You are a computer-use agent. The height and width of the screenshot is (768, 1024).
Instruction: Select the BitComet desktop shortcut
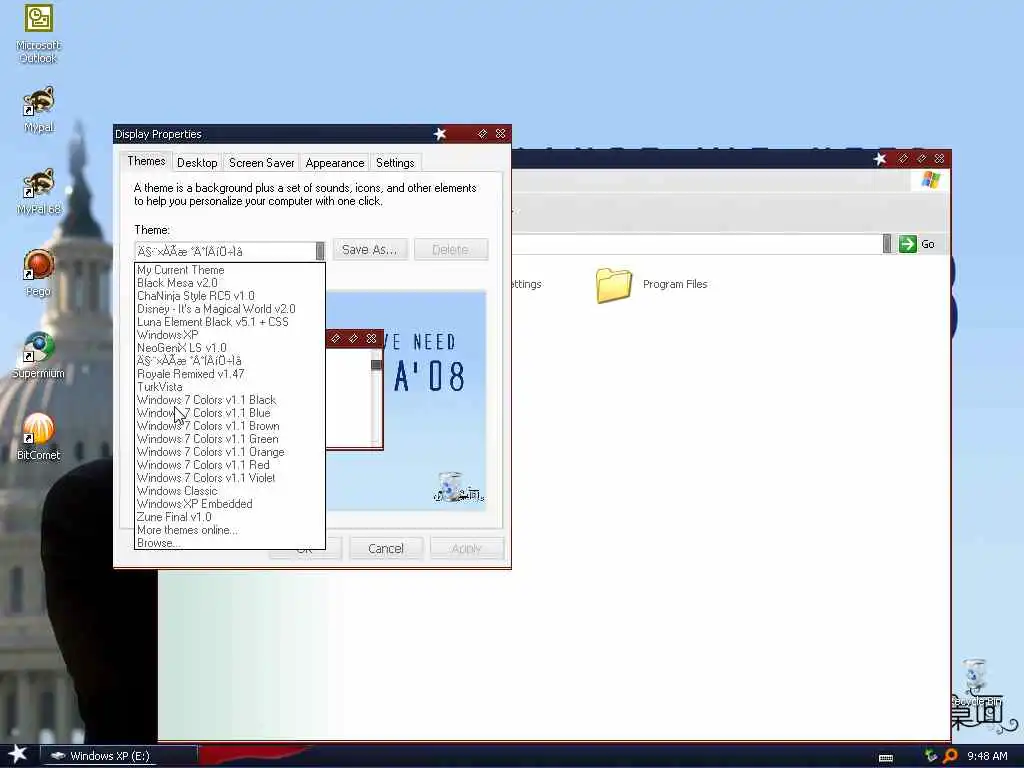[39, 437]
